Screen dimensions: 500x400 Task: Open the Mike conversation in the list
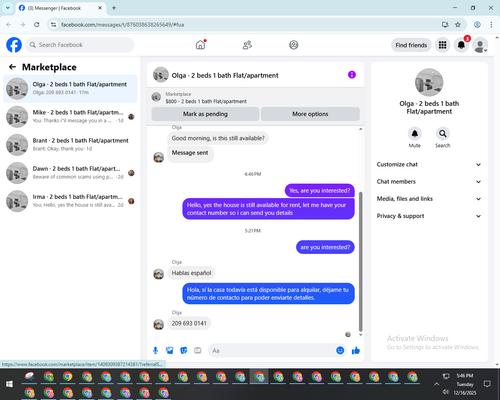coord(70,117)
